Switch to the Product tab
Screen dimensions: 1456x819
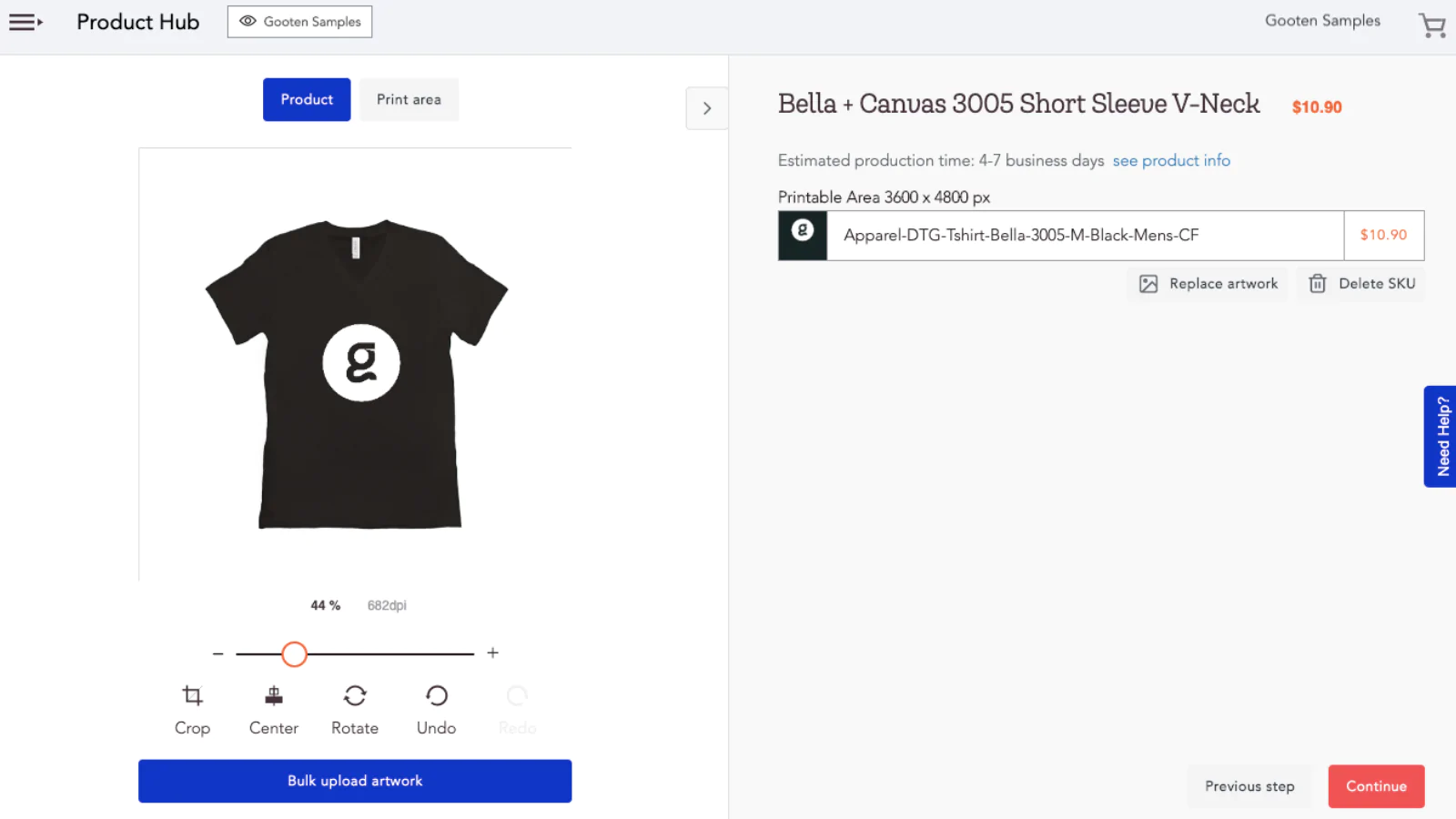[x=307, y=99]
